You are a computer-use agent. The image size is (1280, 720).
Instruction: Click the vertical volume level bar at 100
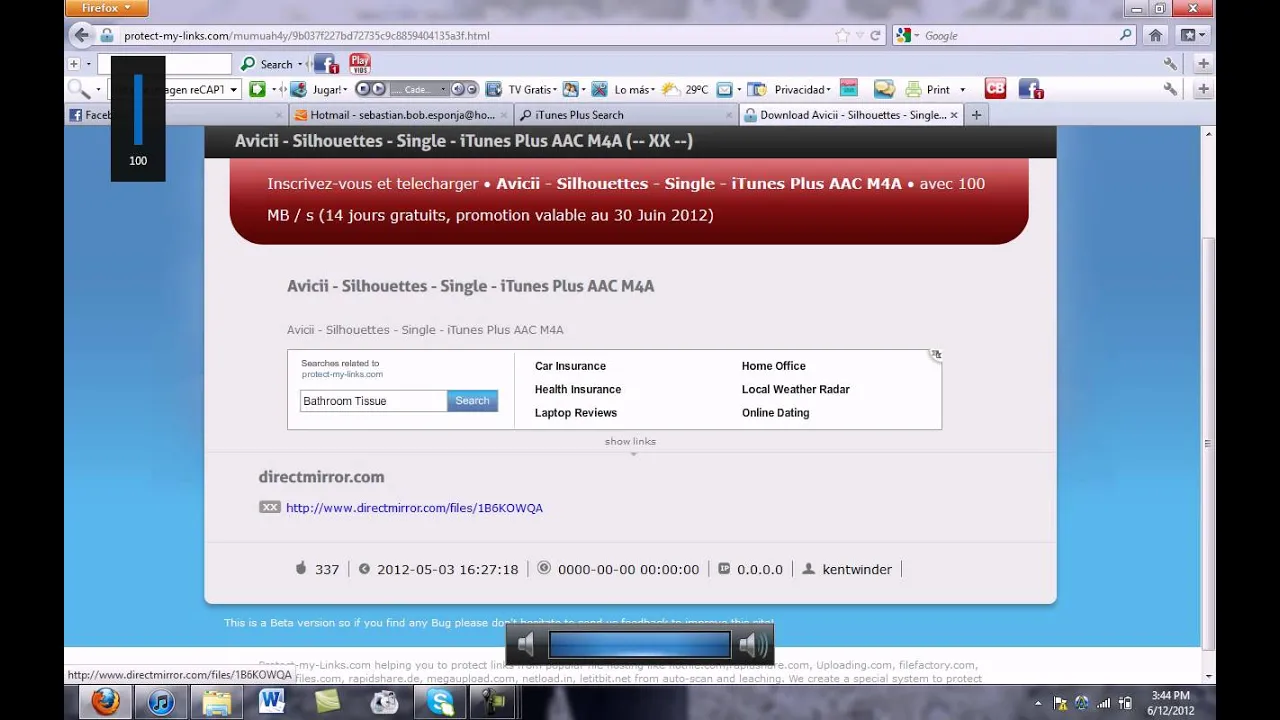tap(138, 110)
